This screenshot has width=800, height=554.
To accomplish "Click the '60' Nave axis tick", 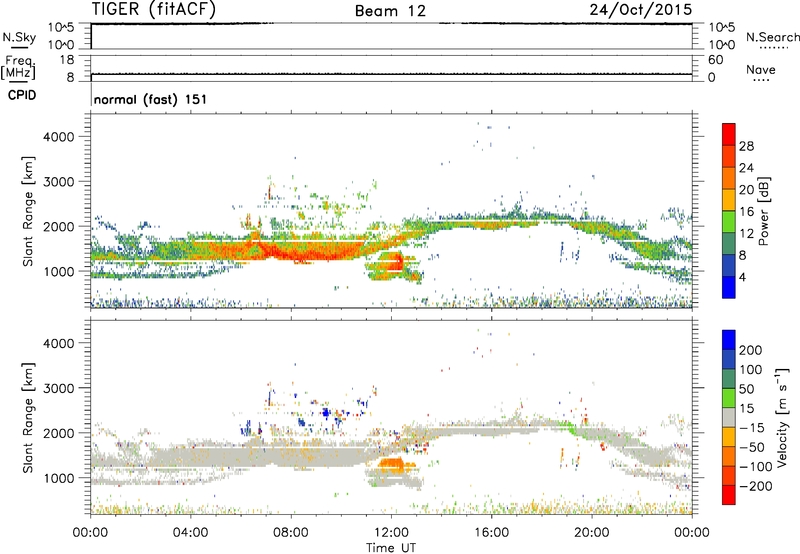I will (x=715, y=60).
